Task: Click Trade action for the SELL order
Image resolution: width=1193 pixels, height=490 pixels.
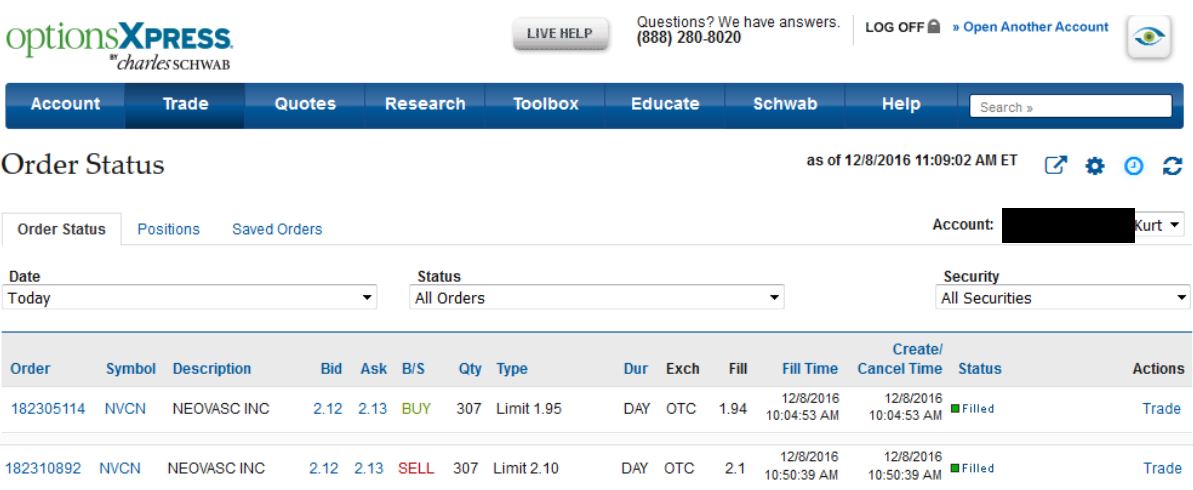Action: [x=1161, y=468]
